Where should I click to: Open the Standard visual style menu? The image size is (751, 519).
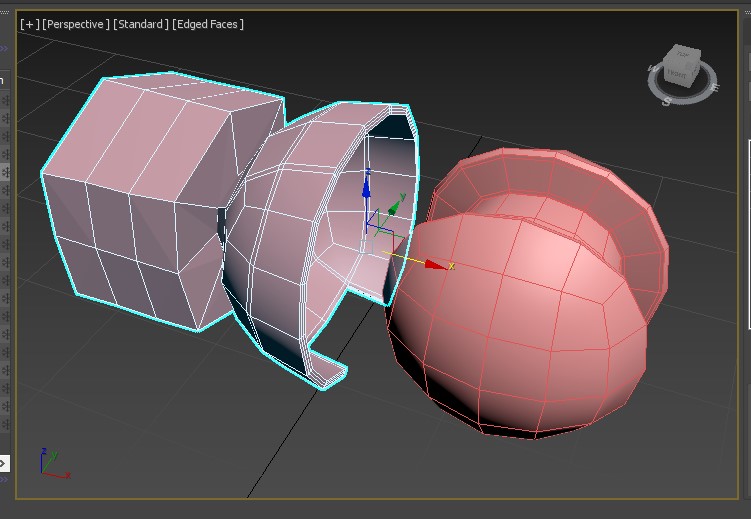click(140, 24)
